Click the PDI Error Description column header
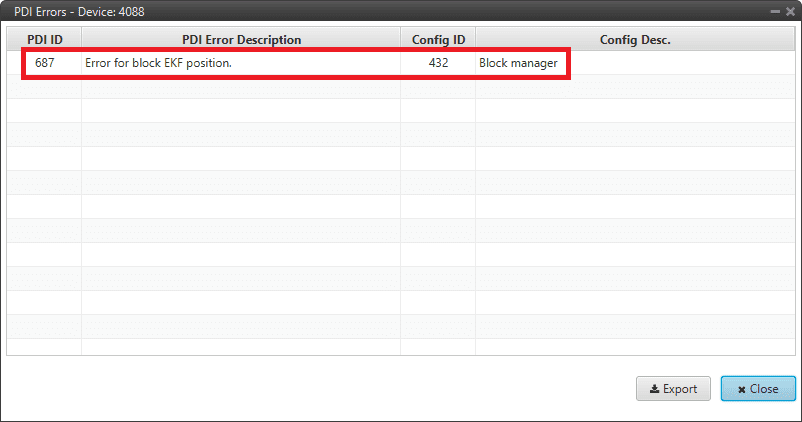Image resolution: width=802 pixels, height=422 pixels. [241, 40]
